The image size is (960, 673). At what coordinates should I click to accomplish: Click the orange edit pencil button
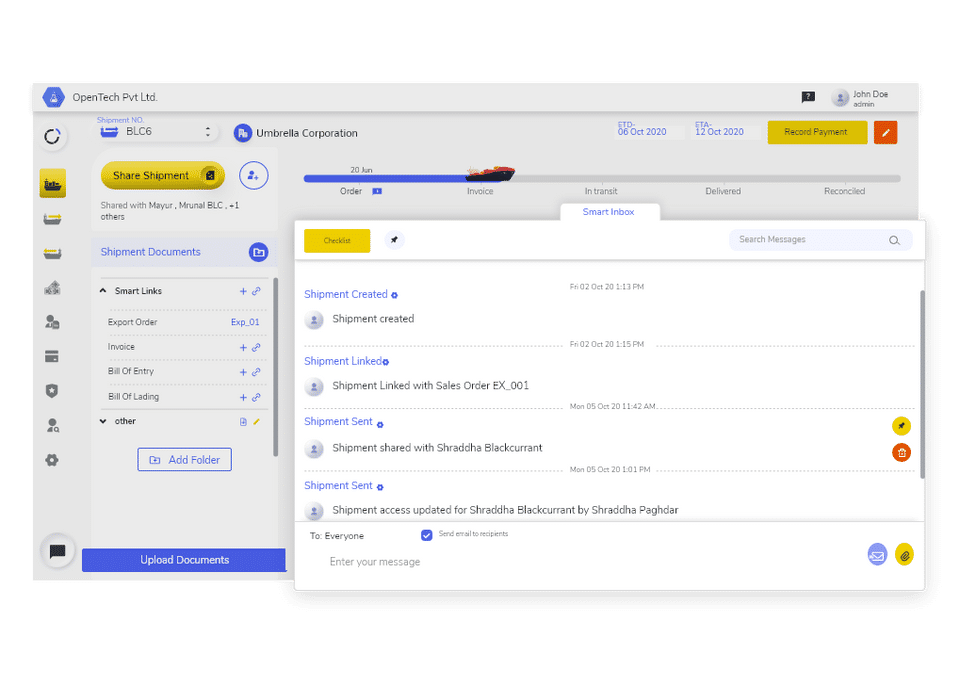click(x=885, y=132)
